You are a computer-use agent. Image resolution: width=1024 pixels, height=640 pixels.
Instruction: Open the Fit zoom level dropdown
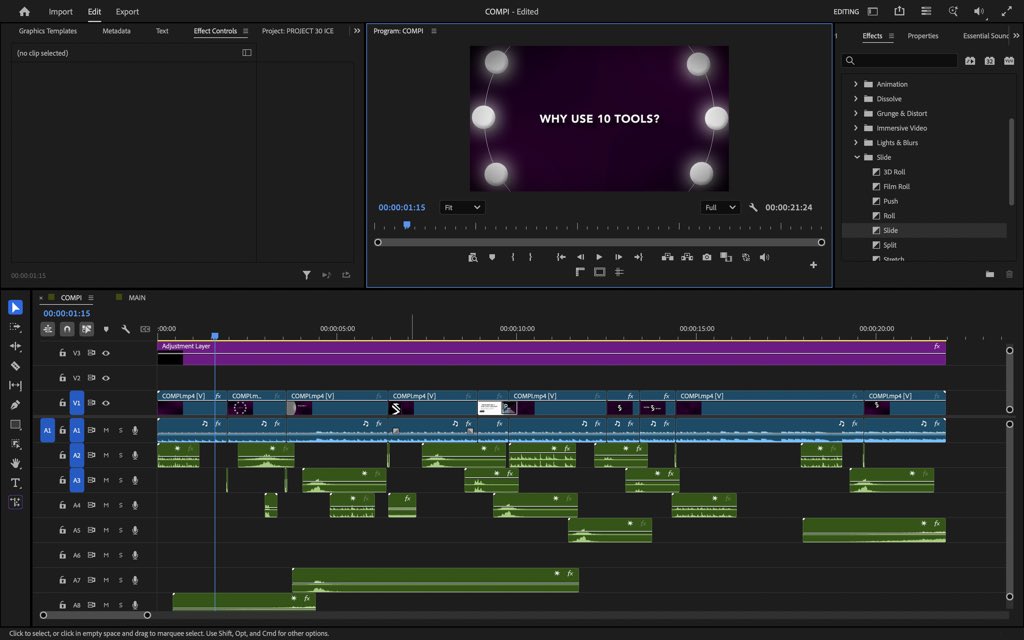pos(460,207)
